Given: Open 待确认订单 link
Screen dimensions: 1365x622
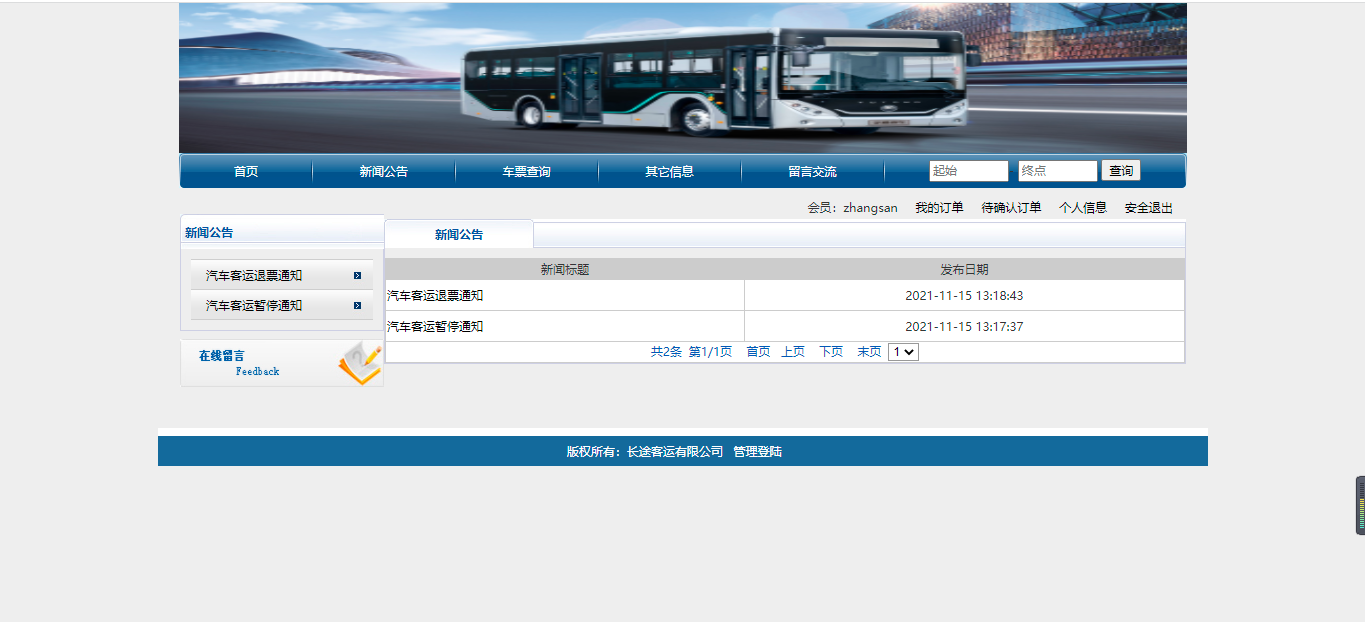Looking at the screenshot, I should click(1011, 208).
